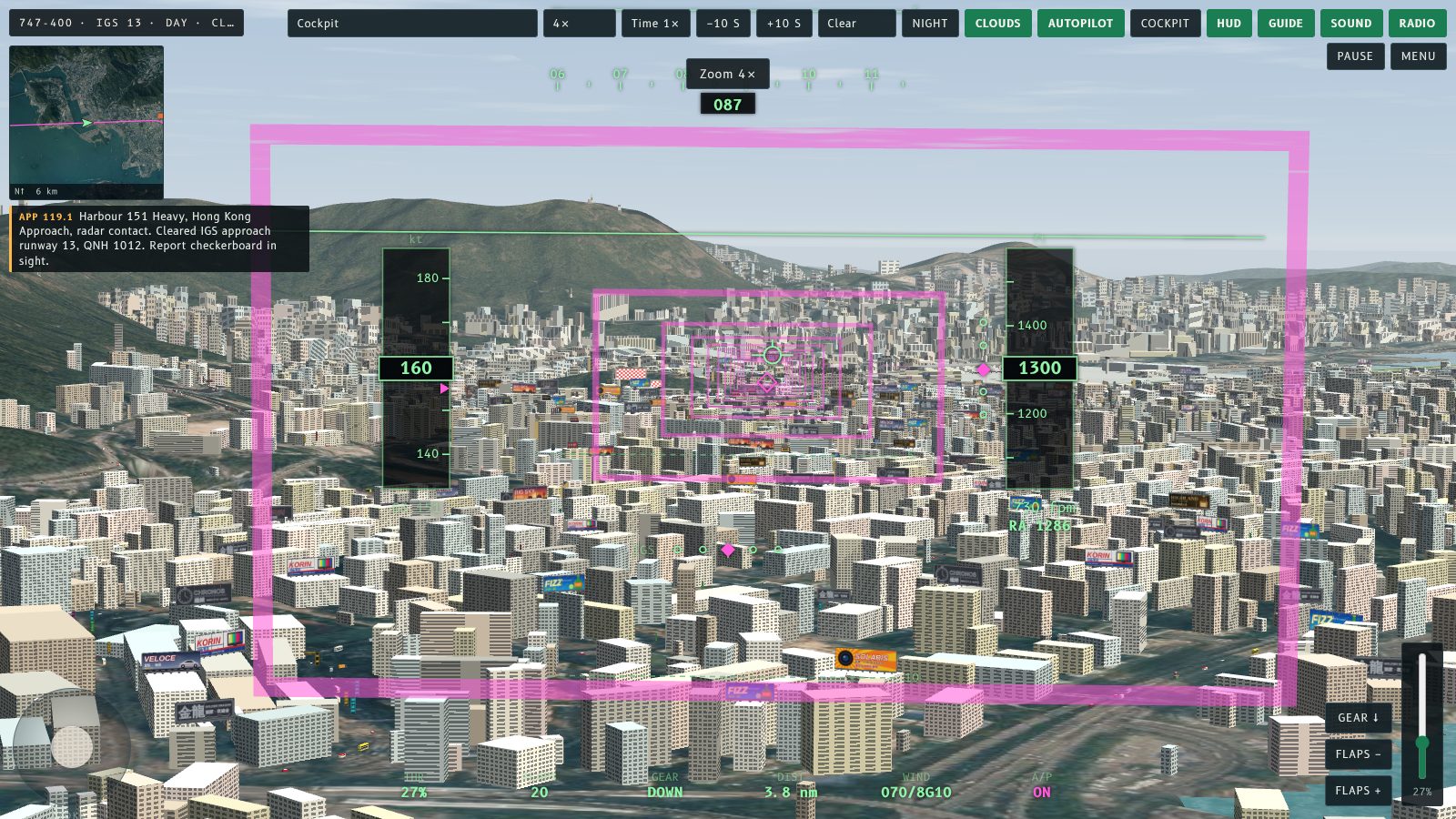Open the Cockpit view dropdown
The image size is (1456, 819).
click(x=412, y=23)
